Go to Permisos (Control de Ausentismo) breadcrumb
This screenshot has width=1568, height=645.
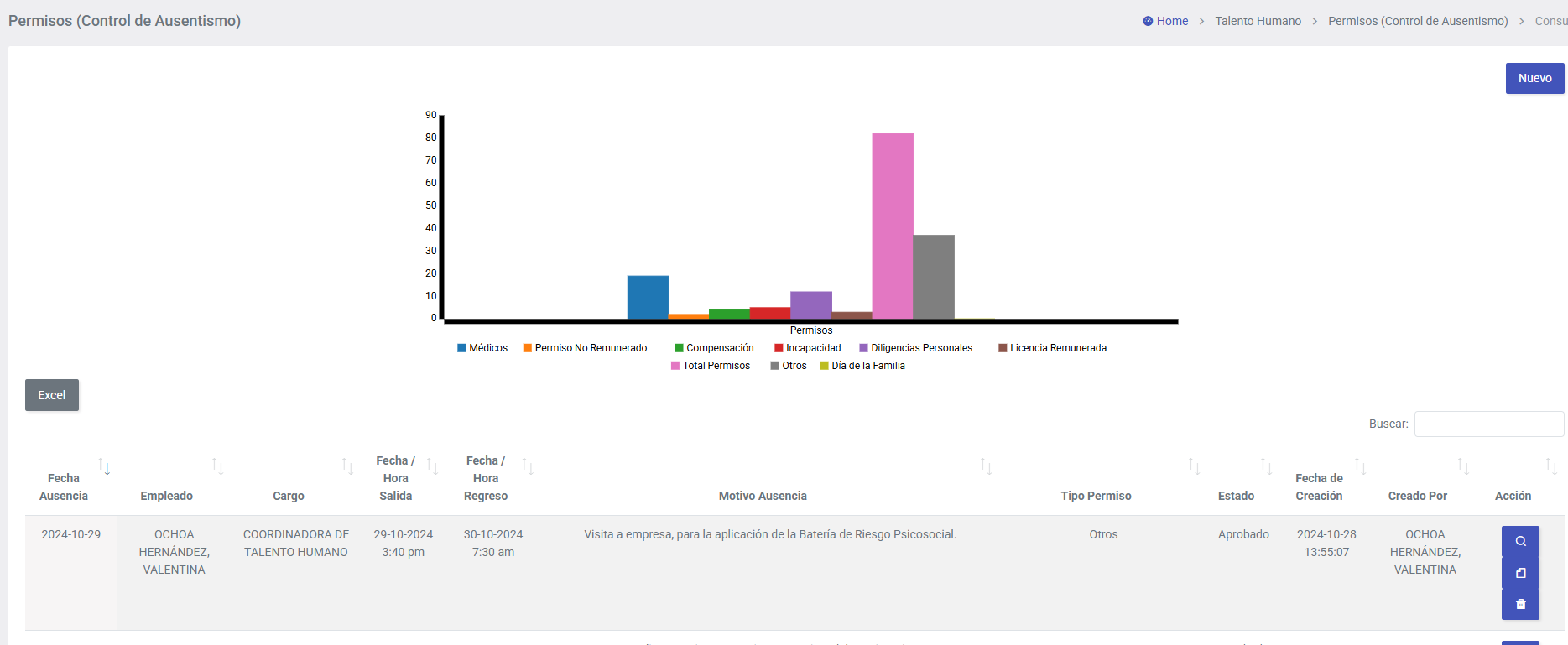point(1417,21)
